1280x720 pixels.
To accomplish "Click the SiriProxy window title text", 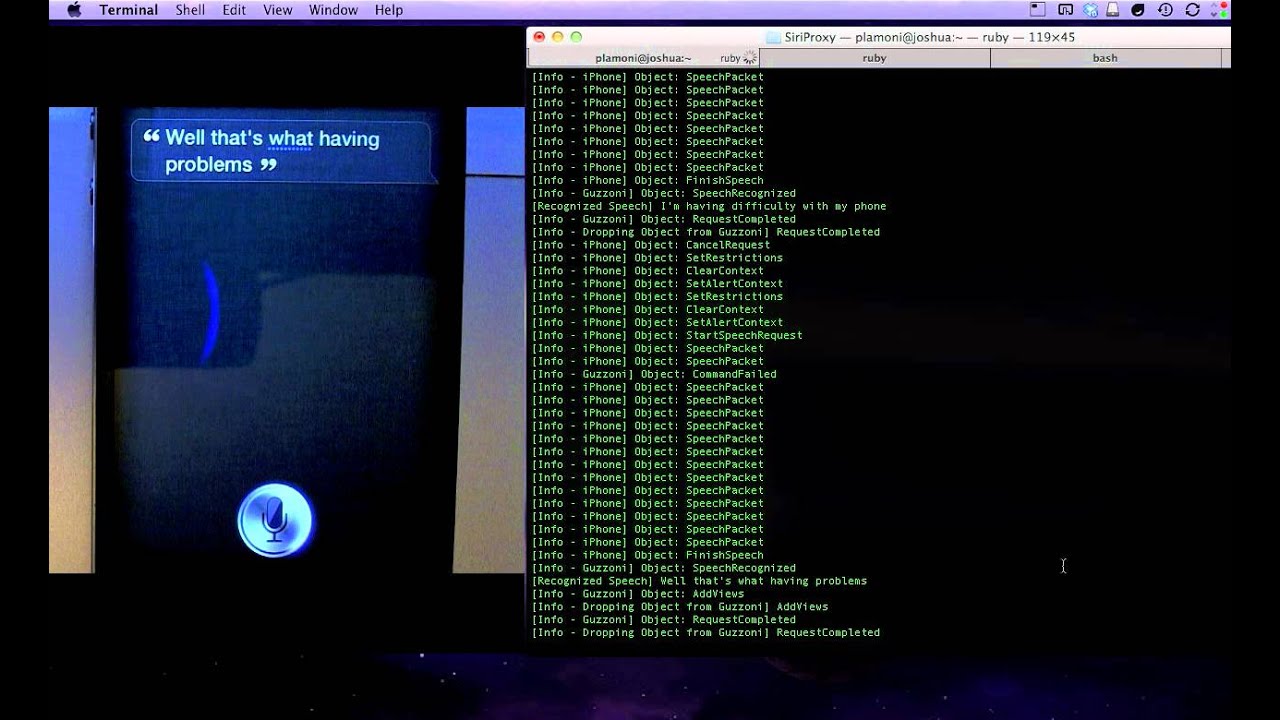I will [930, 37].
